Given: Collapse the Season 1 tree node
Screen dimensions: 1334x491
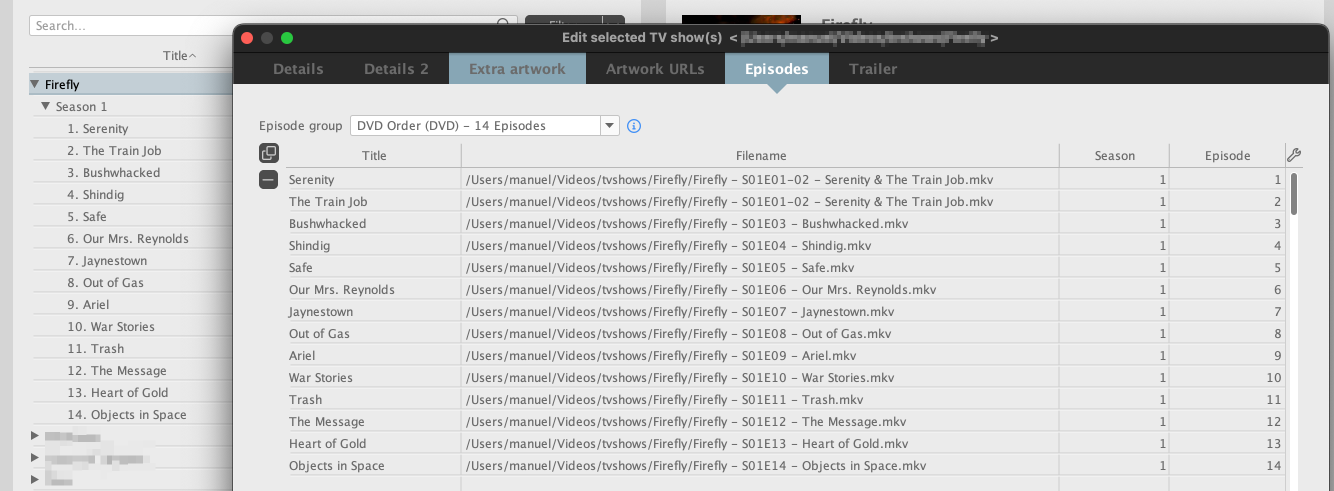Looking at the screenshot, I should (x=46, y=107).
